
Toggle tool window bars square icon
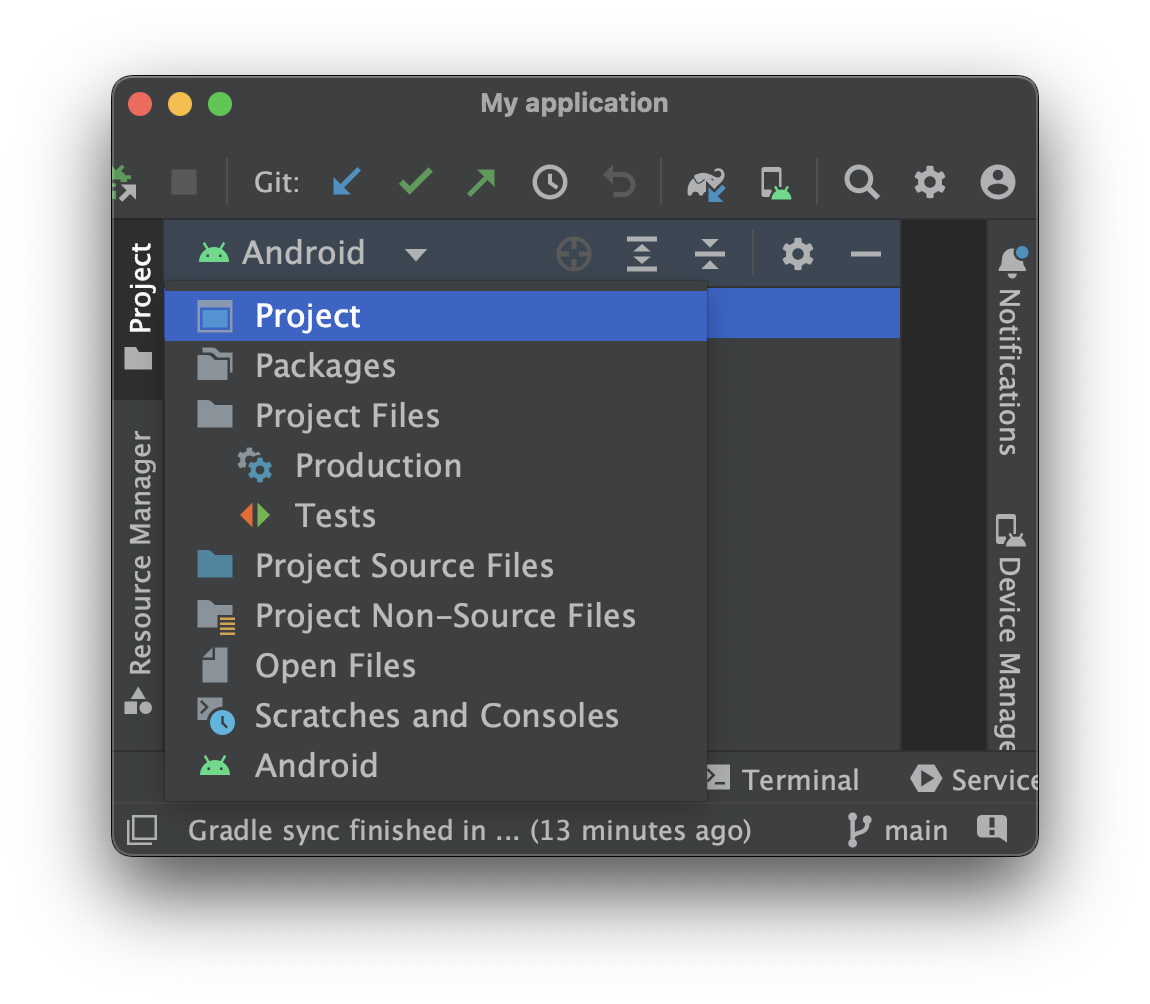pyautogui.click(x=142, y=829)
